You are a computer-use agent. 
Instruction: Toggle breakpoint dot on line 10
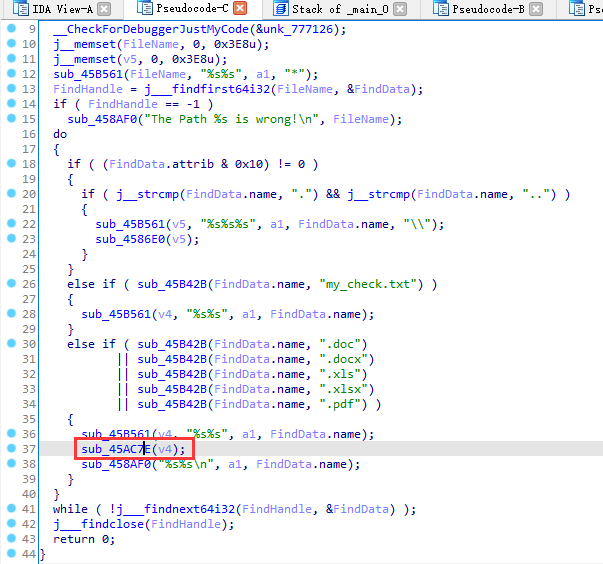(11, 43)
